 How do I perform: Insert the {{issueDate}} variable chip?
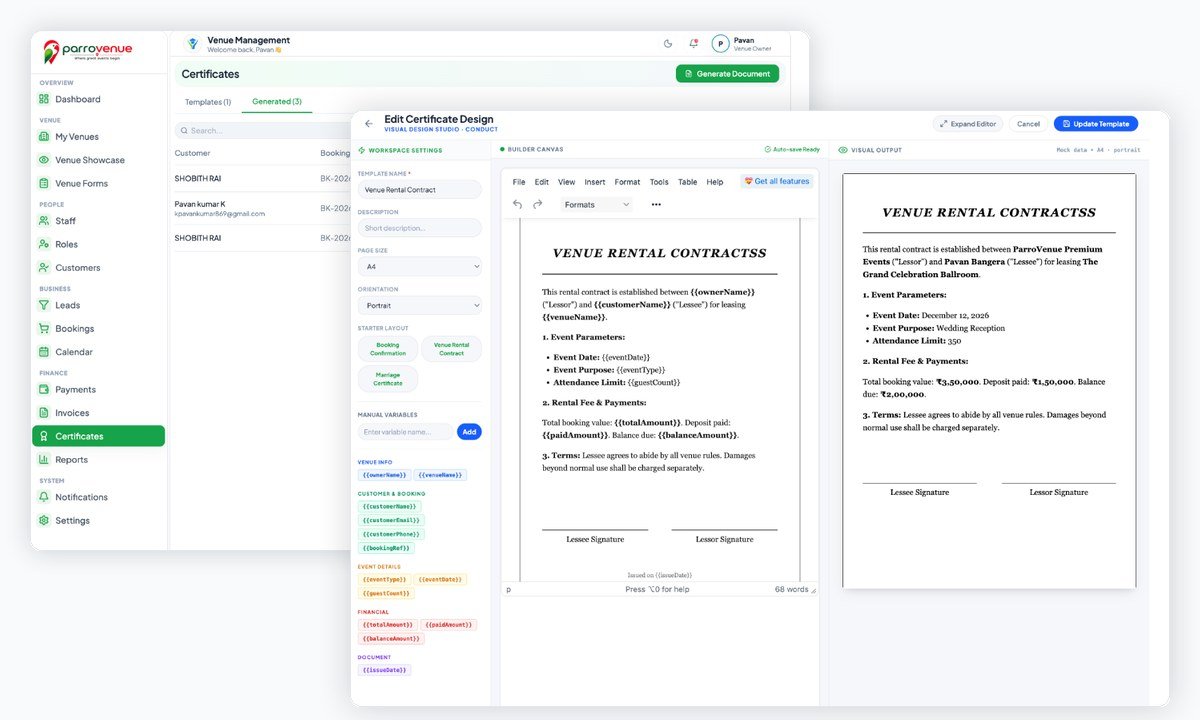click(x=384, y=670)
